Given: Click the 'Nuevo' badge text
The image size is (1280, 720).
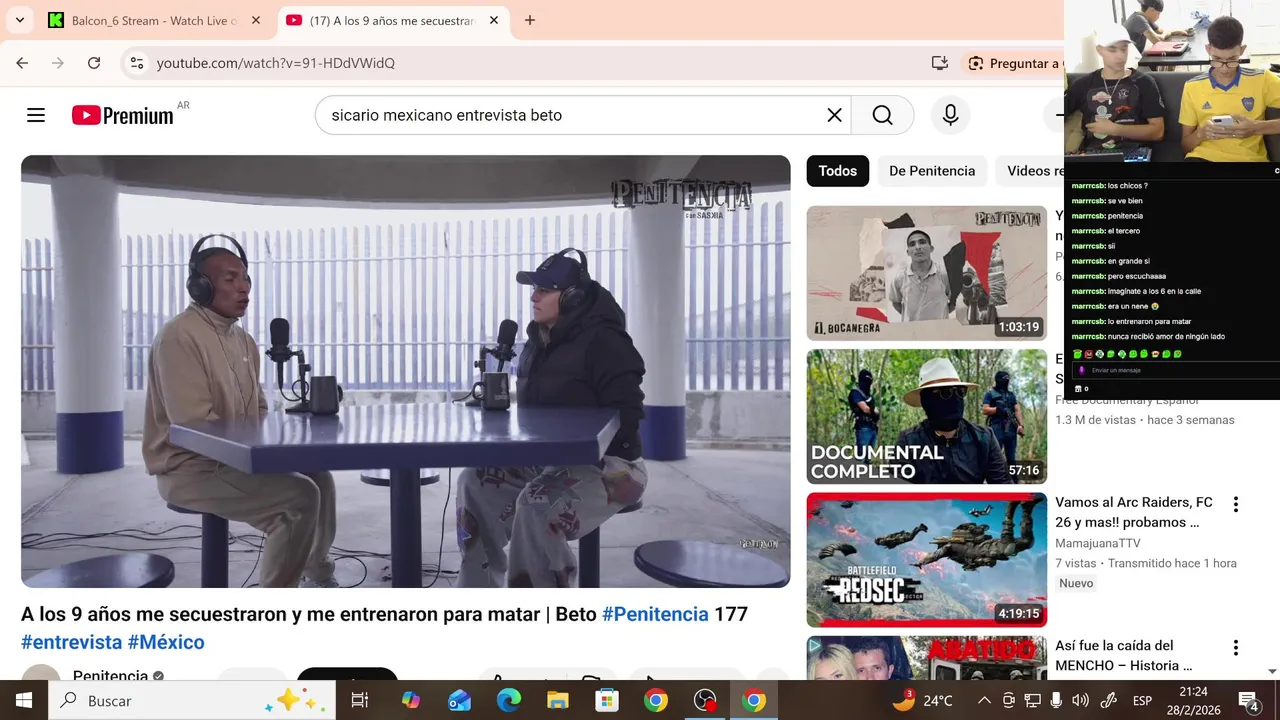Looking at the screenshot, I should pyautogui.click(x=1076, y=583).
